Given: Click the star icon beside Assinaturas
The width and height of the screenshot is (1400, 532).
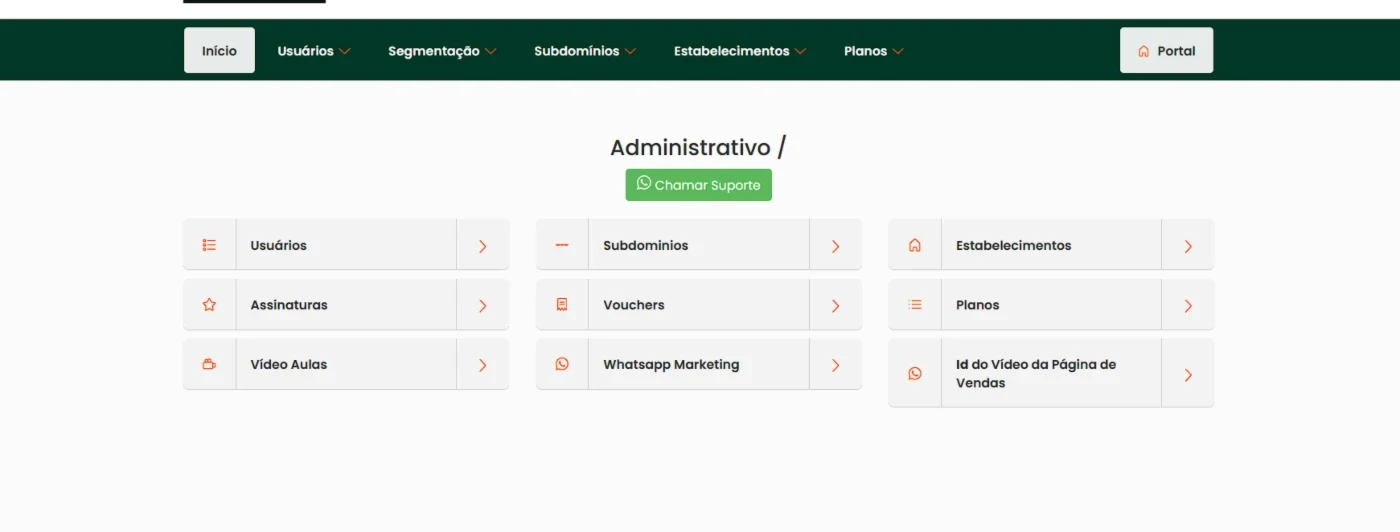Looking at the screenshot, I should click(209, 305).
